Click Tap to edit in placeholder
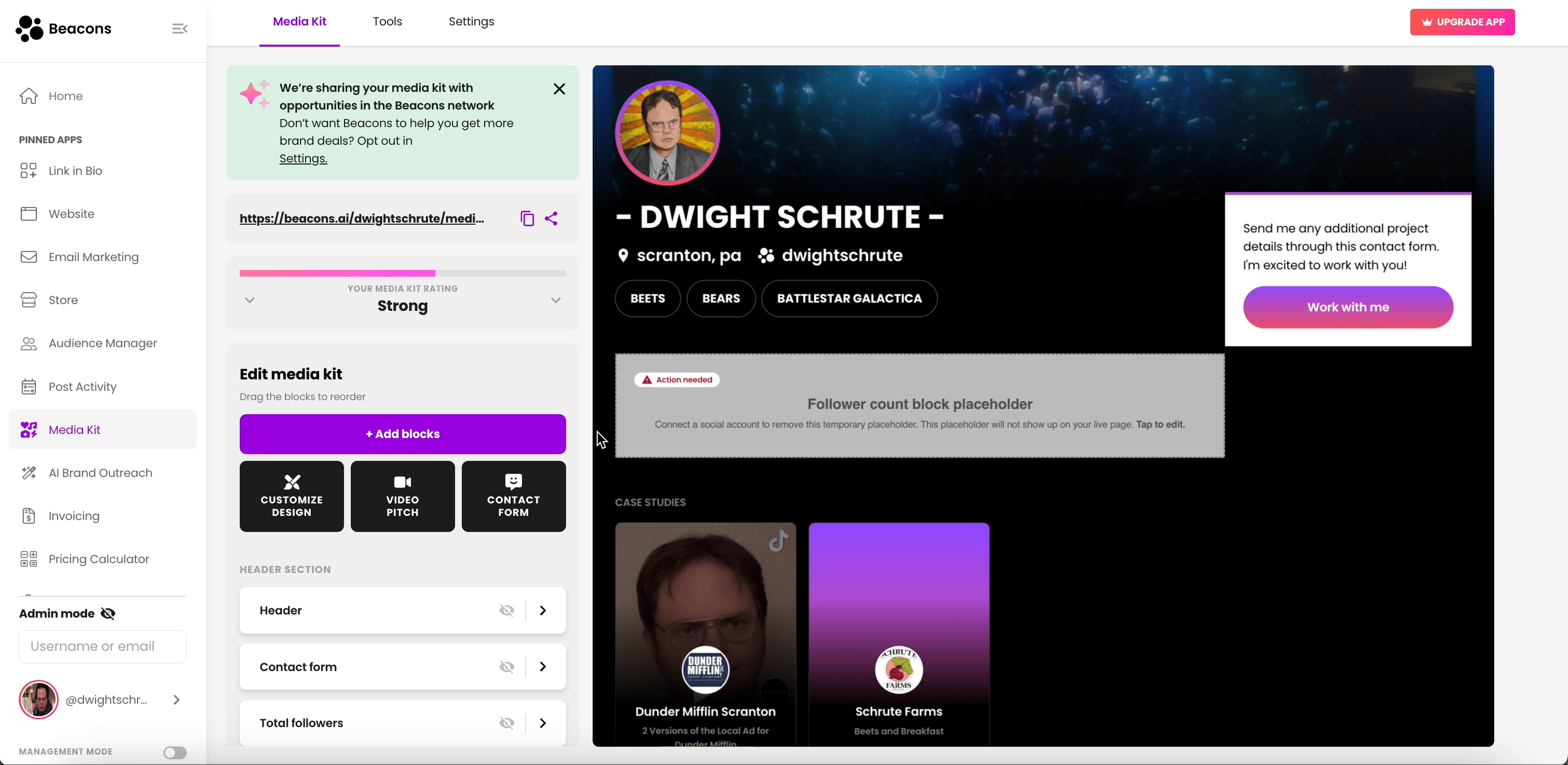The image size is (1568, 765). point(1160,425)
